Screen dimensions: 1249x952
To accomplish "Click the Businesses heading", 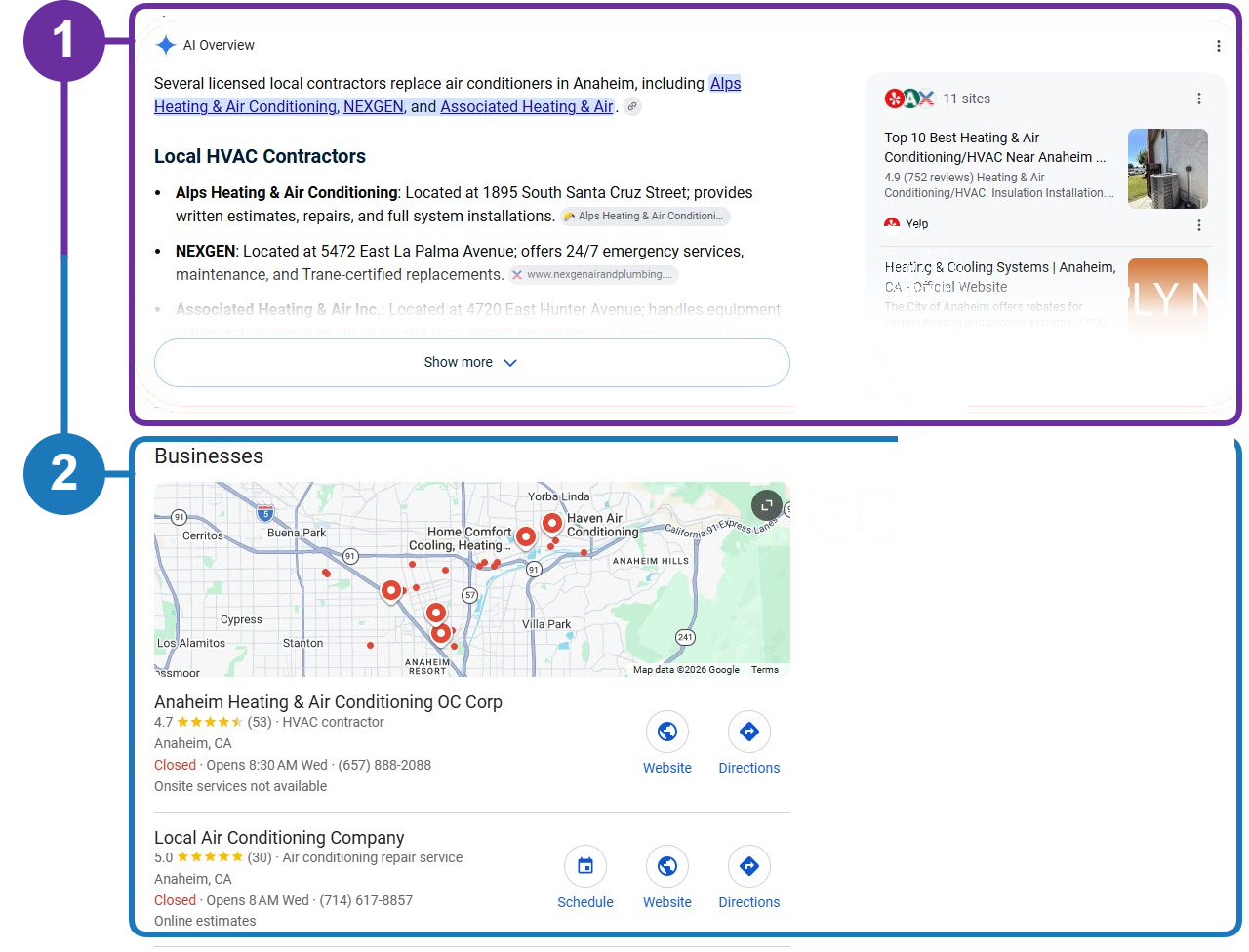I will [x=209, y=456].
